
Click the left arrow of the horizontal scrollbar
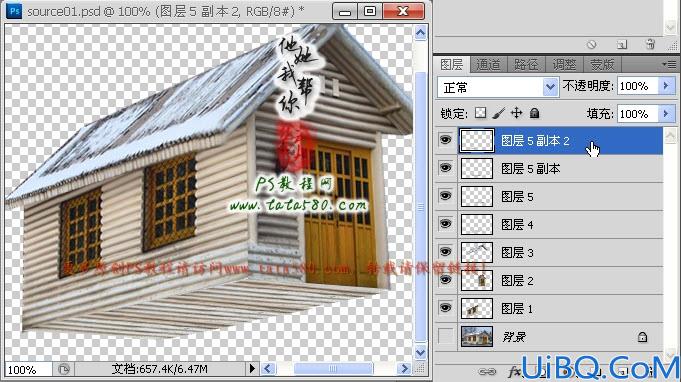(268, 369)
